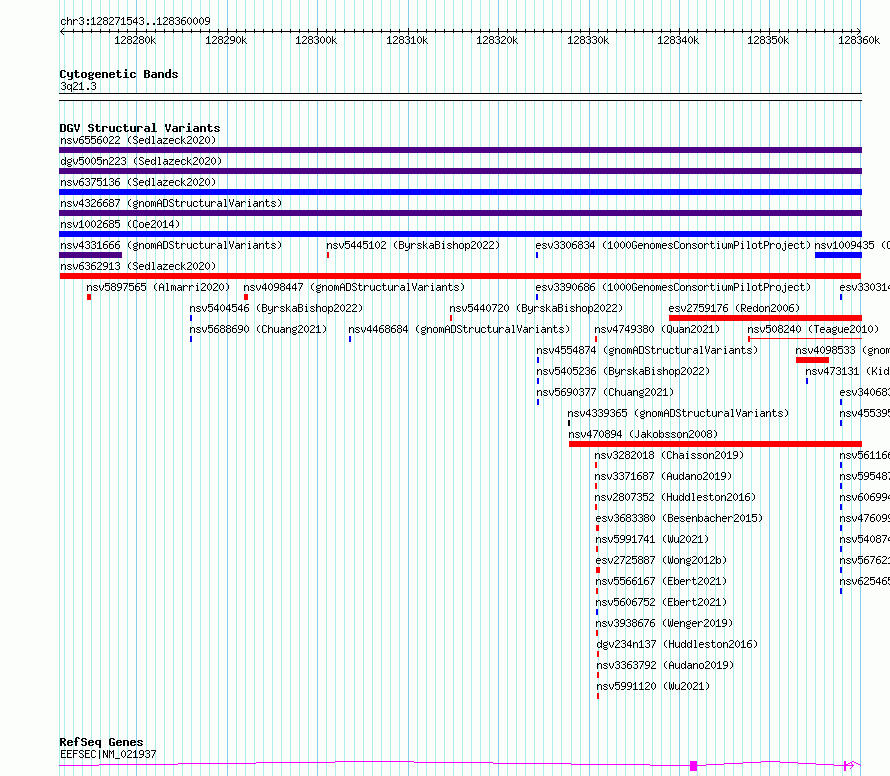
Task: Click the red marker under nsv4098447
Action: 246,297
